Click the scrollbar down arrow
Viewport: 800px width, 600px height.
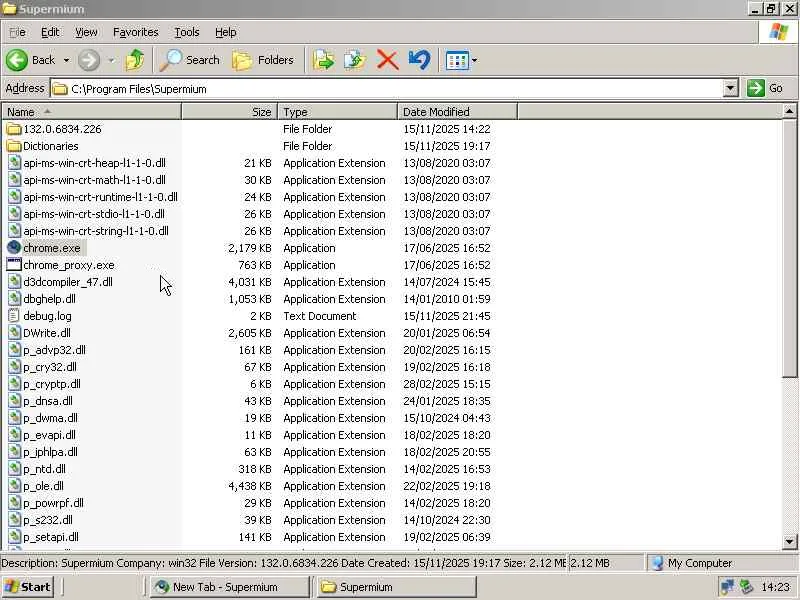(x=789, y=541)
